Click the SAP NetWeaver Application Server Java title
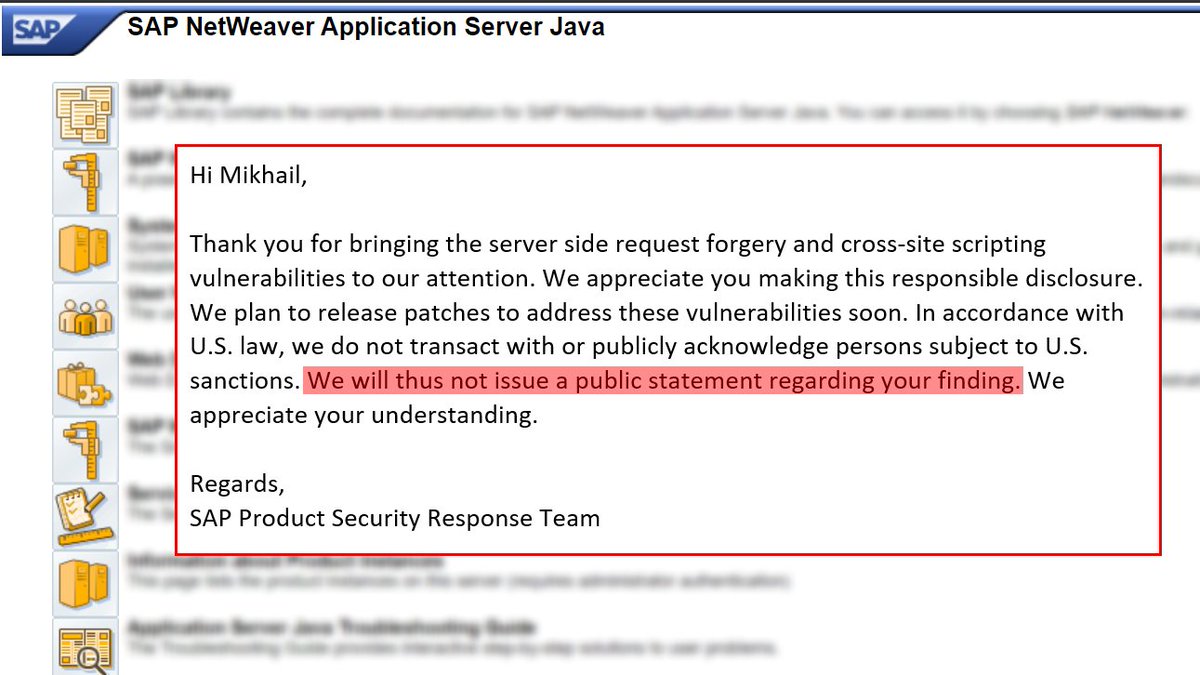This screenshot has height=675, width=1200. (x=366, y=26)
